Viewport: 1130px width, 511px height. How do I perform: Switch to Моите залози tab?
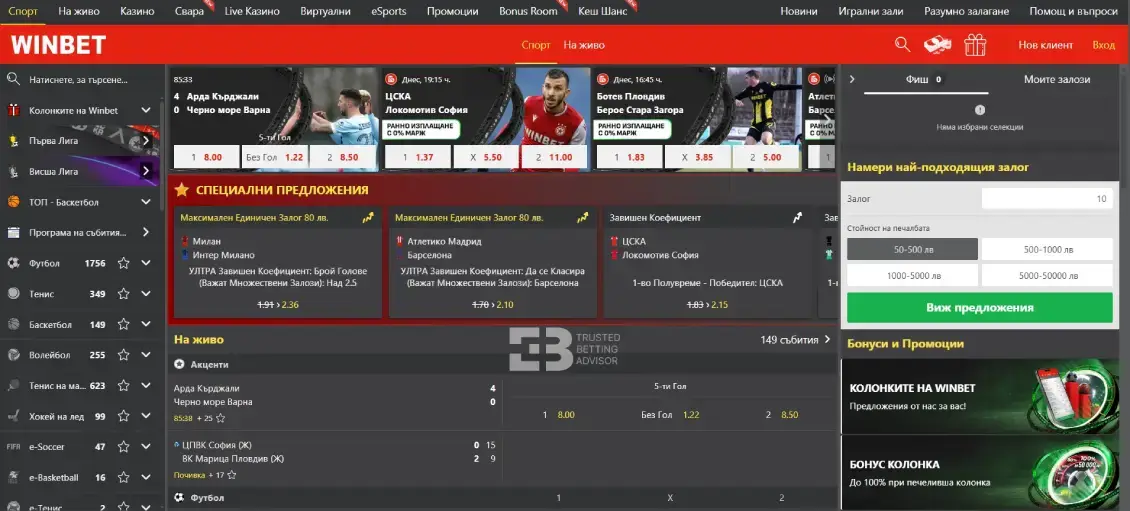click(1056, 79)
